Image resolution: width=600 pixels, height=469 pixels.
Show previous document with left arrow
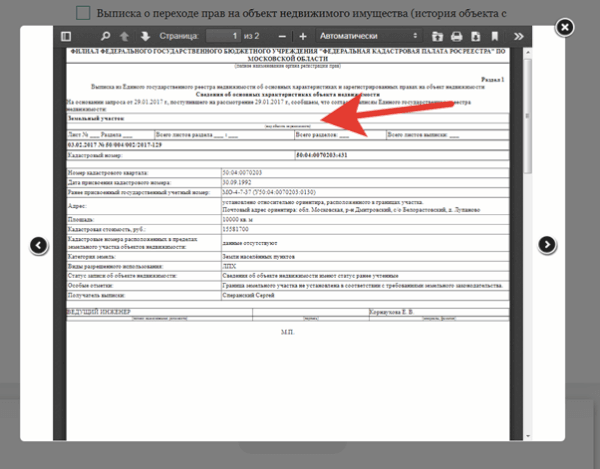[x=39, y=245]
